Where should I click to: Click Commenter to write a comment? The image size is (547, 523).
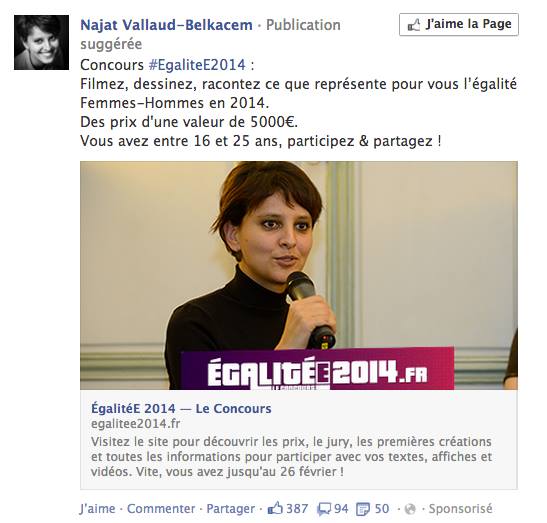(x=161, y=508)
